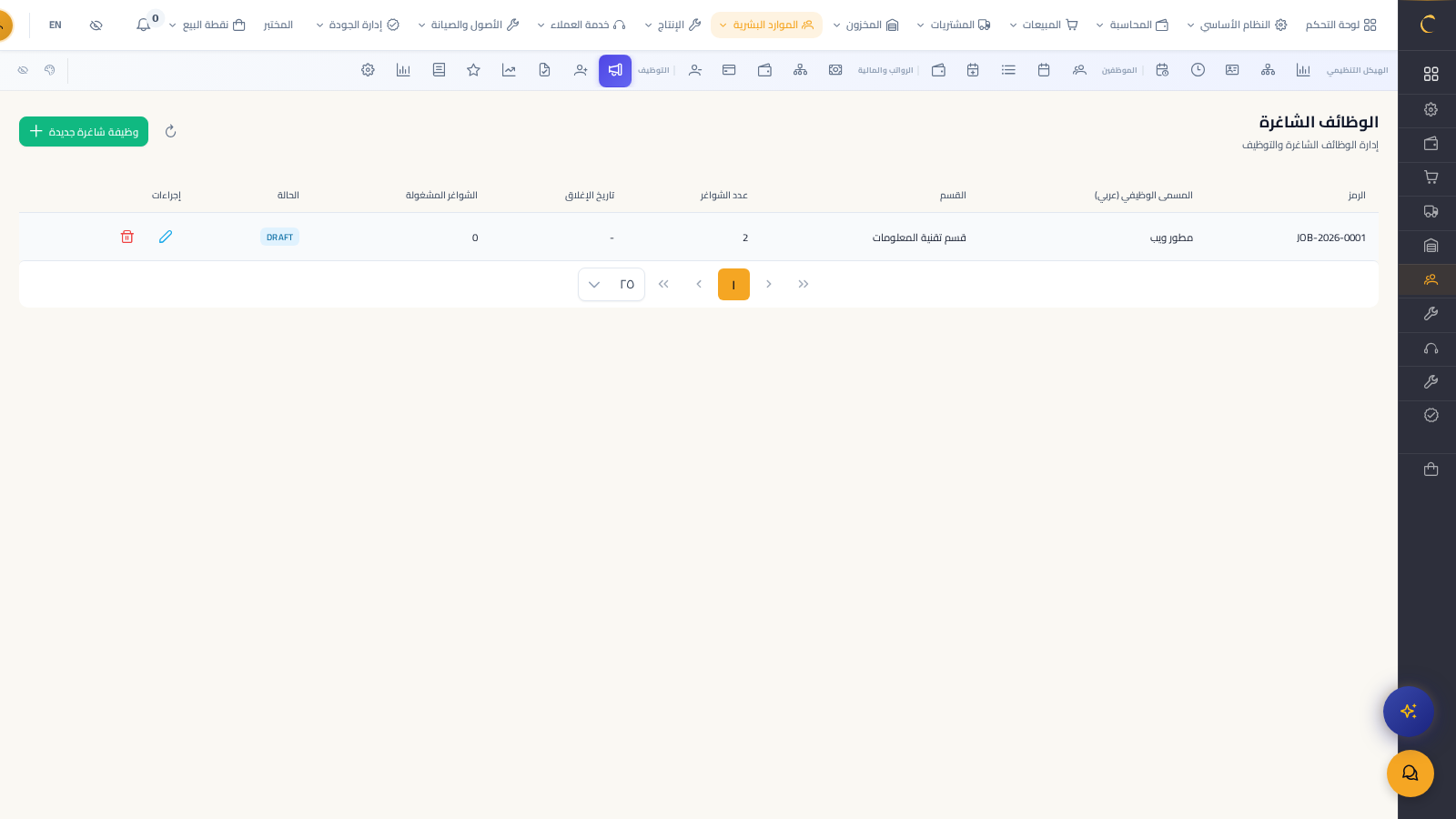Open the المختبر menu item
The image size is (1456, 819).
pyautogui.click(x=278, y=25)
